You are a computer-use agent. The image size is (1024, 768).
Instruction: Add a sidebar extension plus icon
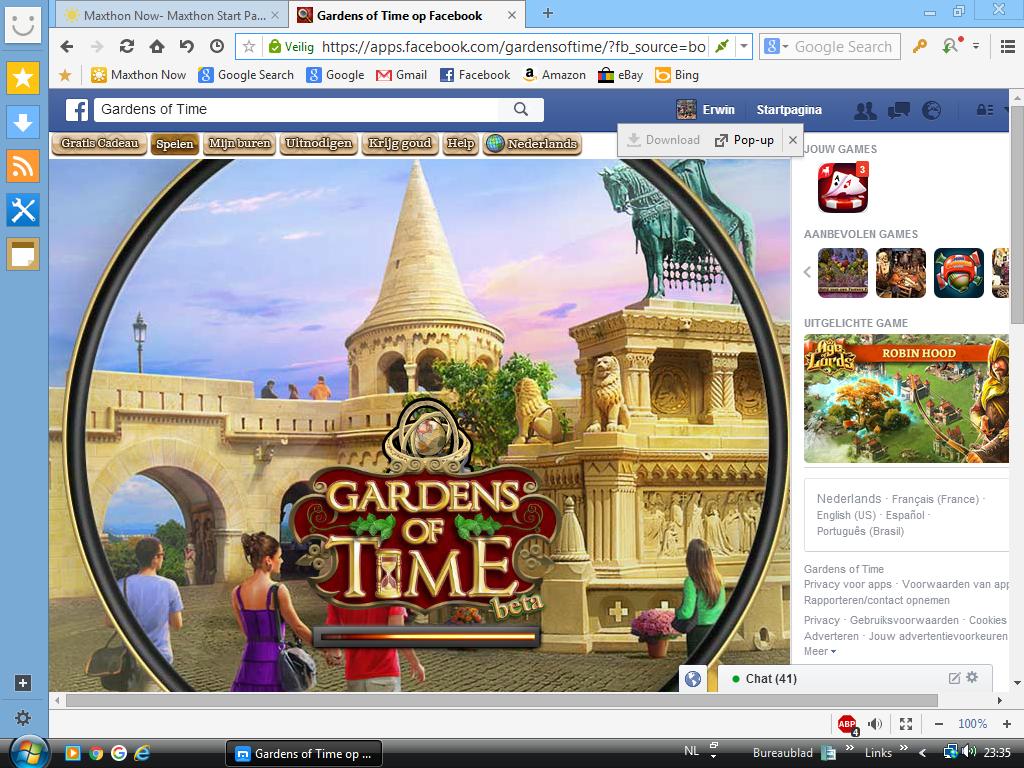click(23, 683)
